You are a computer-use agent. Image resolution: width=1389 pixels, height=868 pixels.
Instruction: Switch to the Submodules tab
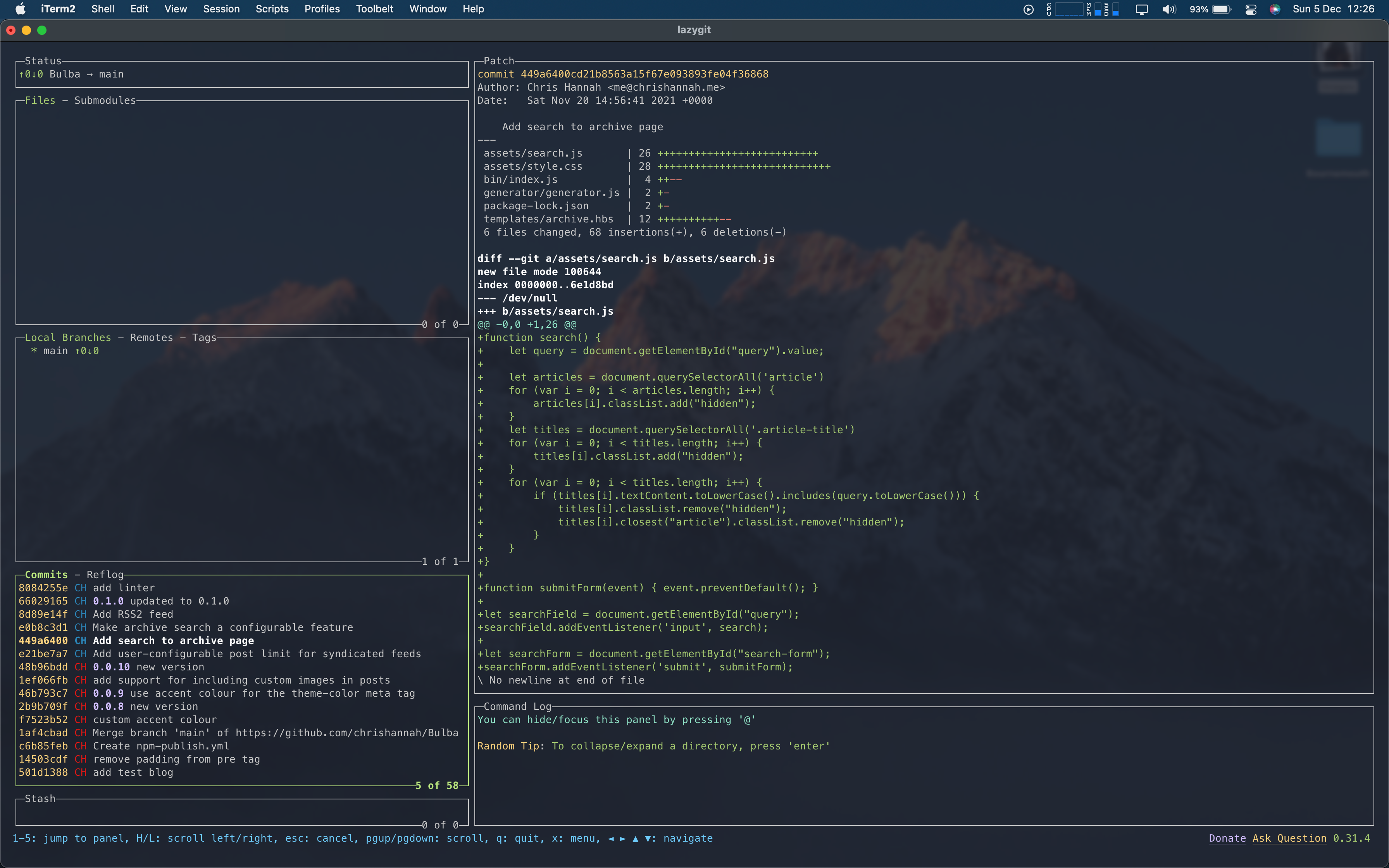tap(105, 100)
